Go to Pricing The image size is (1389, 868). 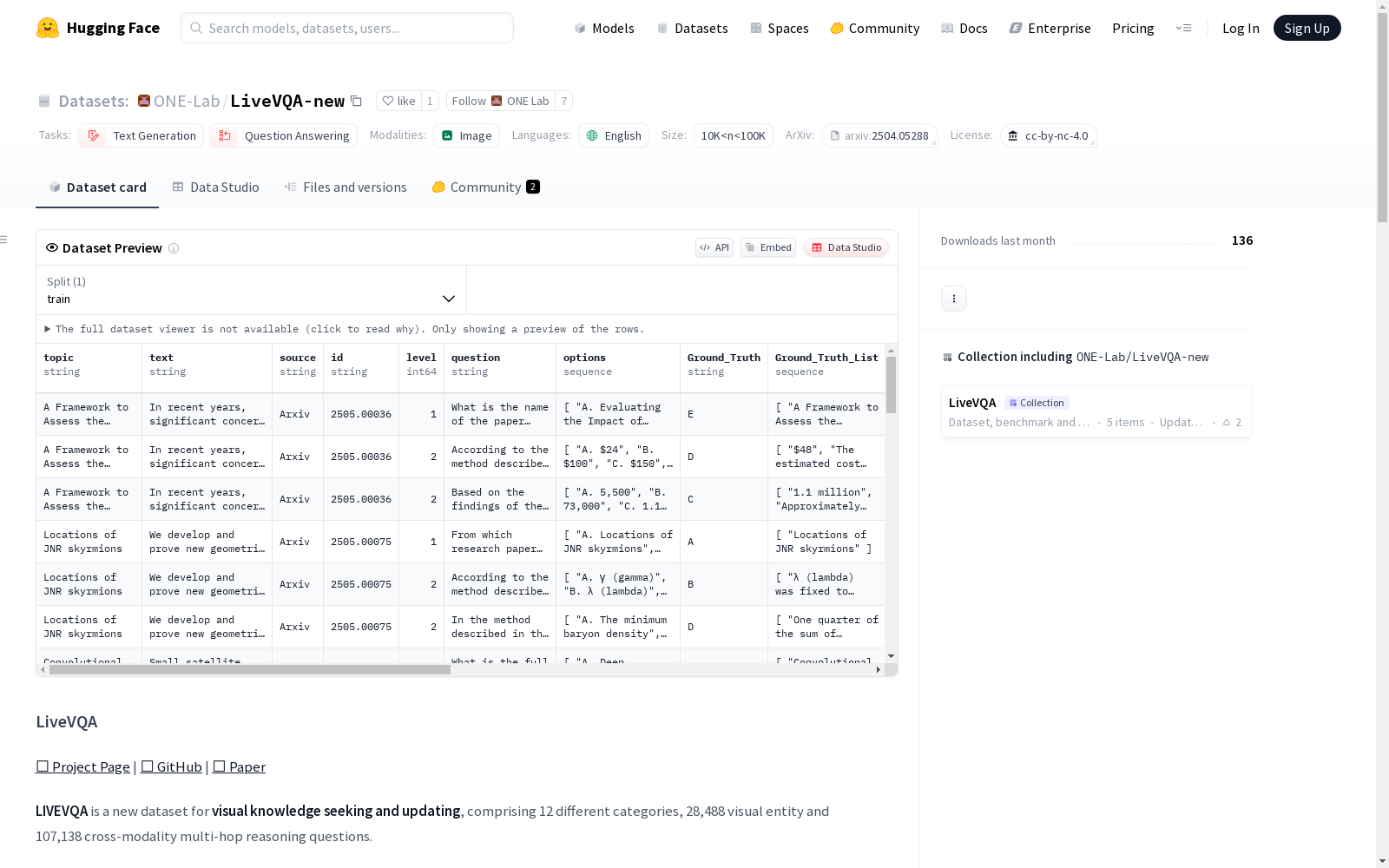coord(1133,28)
